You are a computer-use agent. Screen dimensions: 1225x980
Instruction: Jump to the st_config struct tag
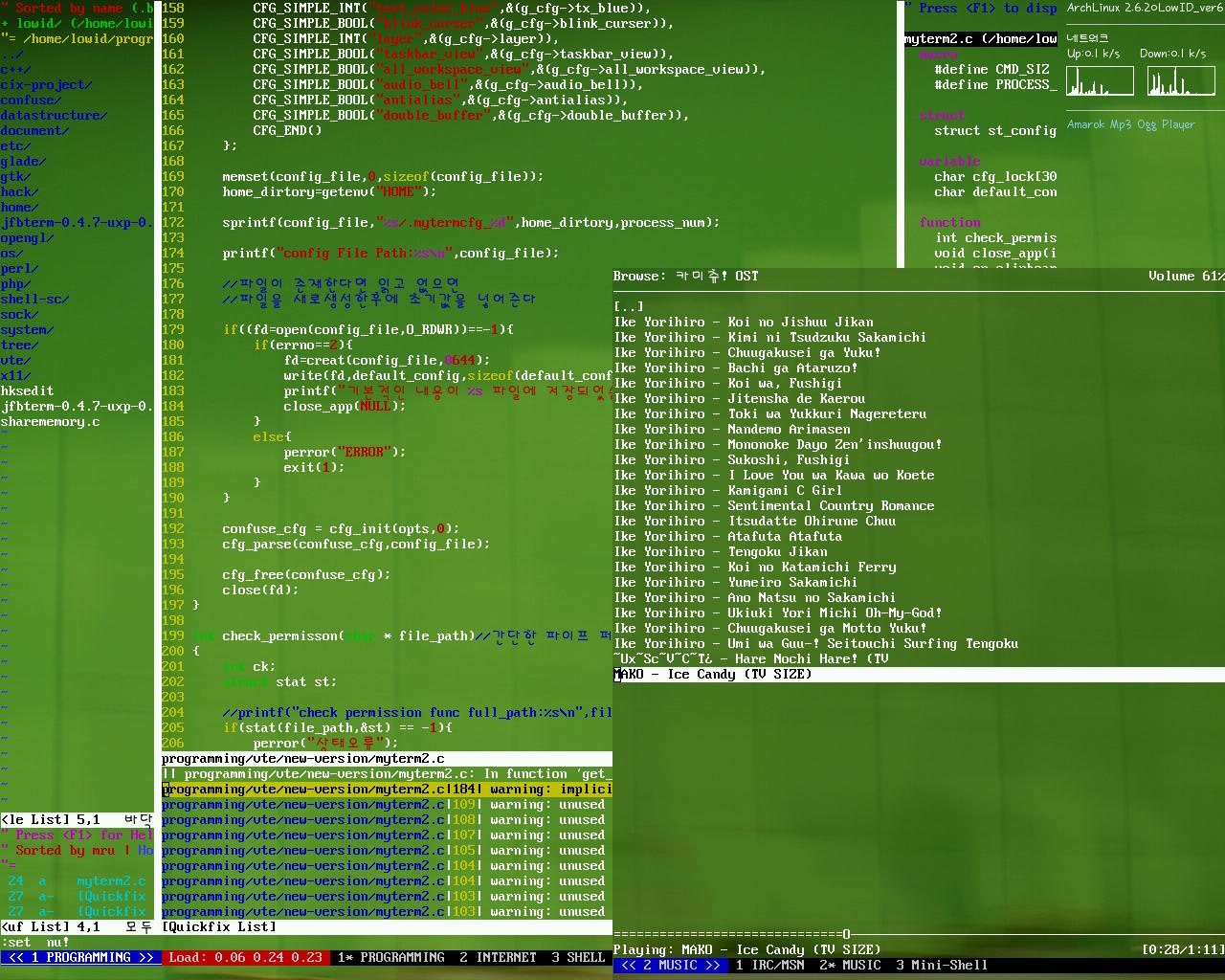coord(995,130)
